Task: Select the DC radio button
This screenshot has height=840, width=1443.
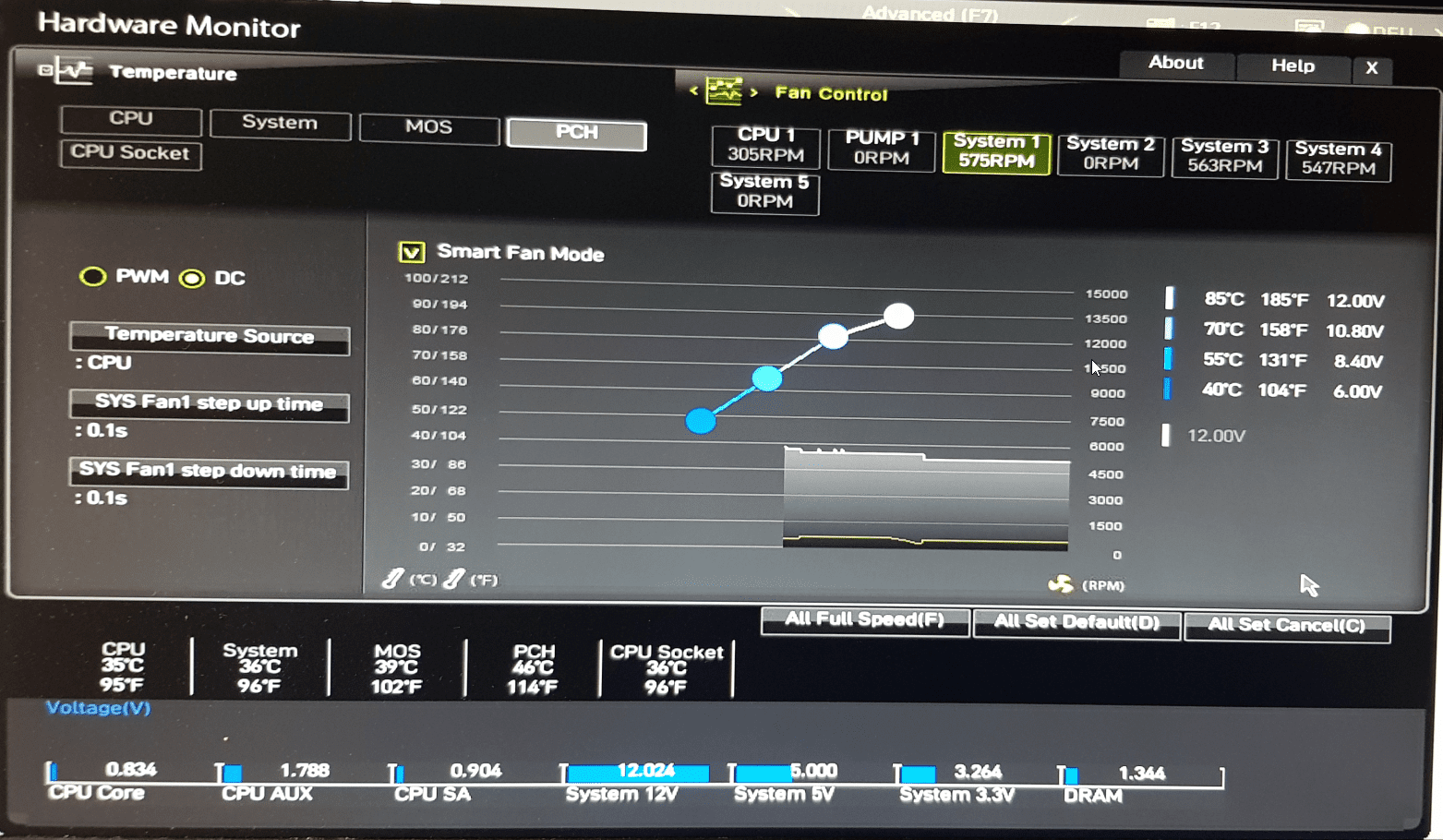Action: click(192, 278)
